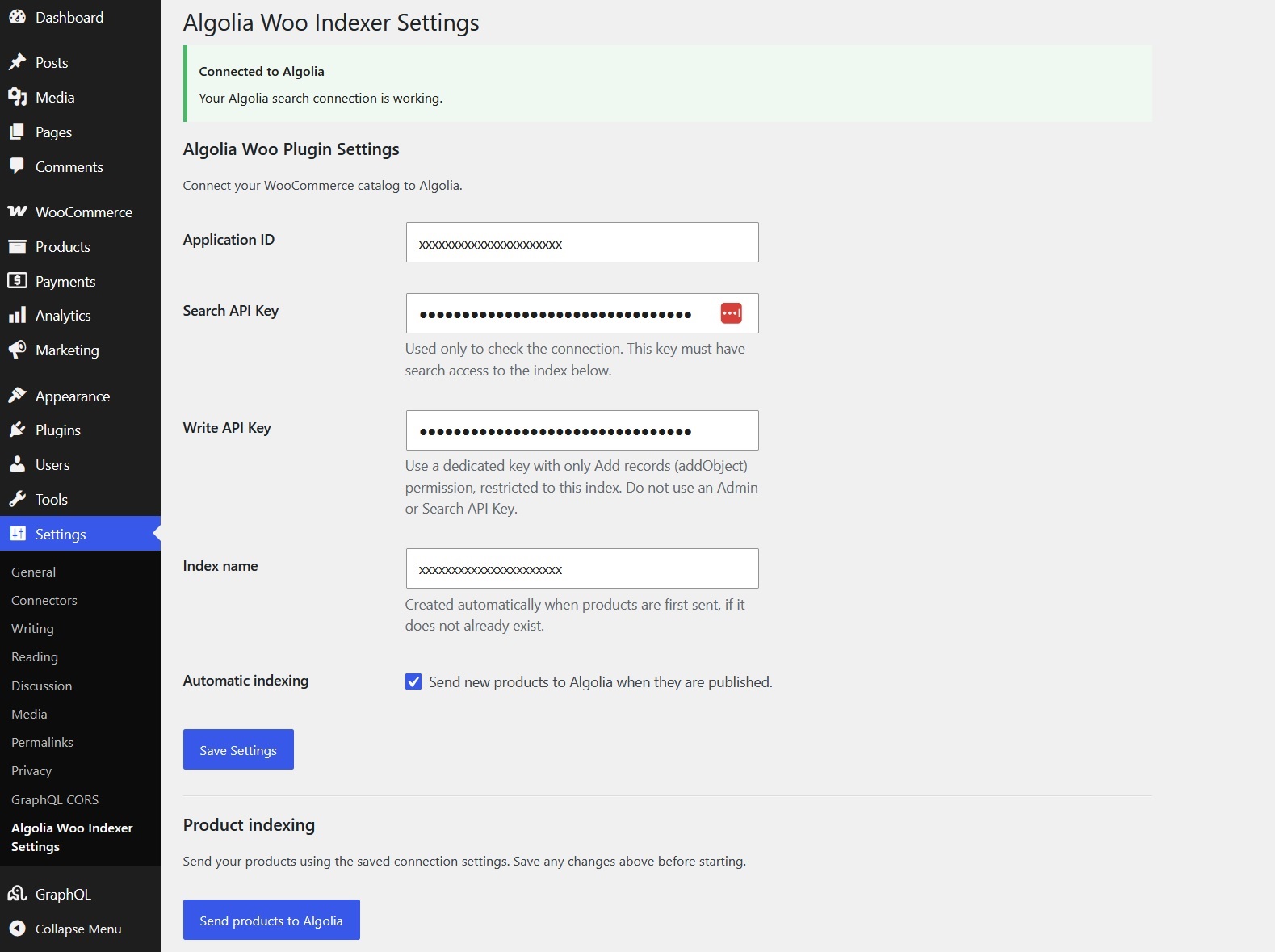The width and height of the screenshot is (1275, 952).
Task: Focus the Write API Key field
Action: (582, 430)
